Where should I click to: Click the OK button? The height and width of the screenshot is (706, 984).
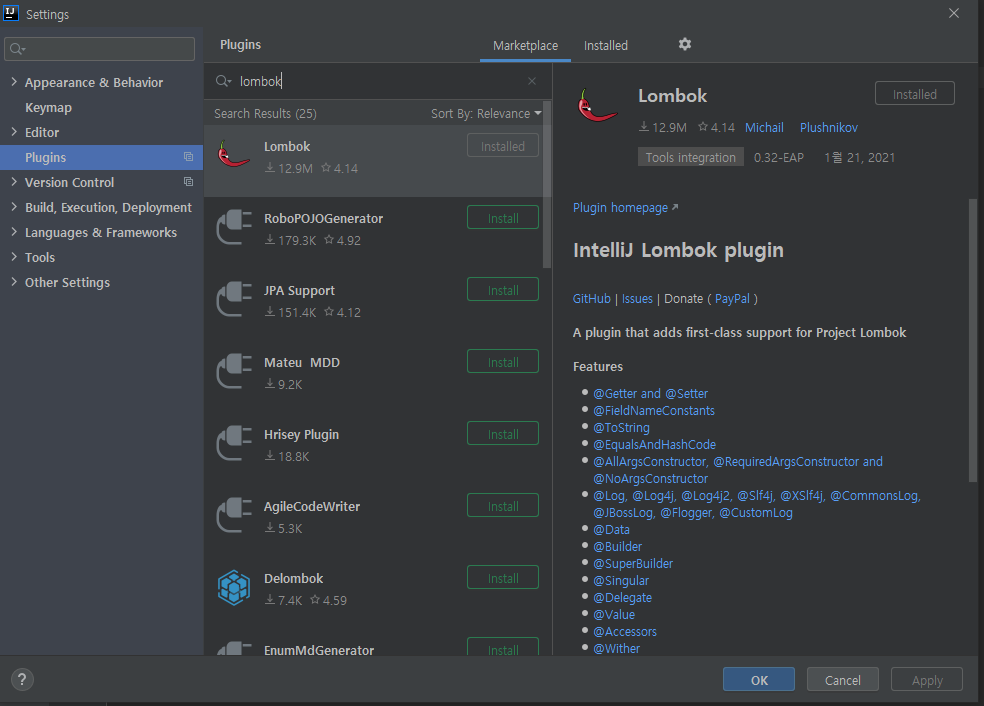click(759, 680)
